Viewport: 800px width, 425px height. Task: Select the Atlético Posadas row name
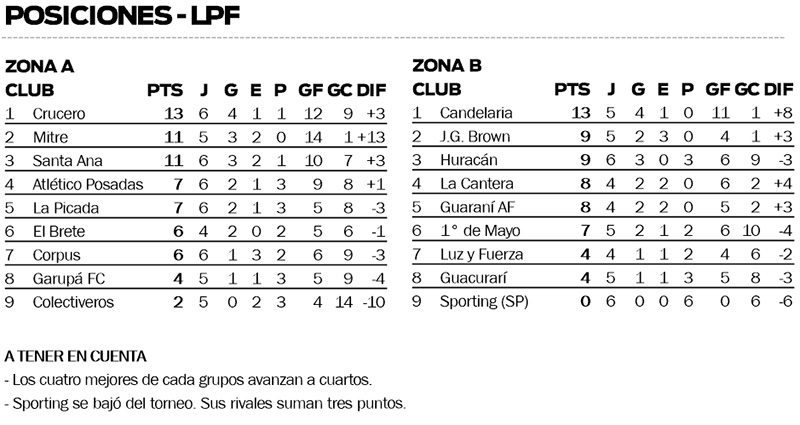(87, 184)
